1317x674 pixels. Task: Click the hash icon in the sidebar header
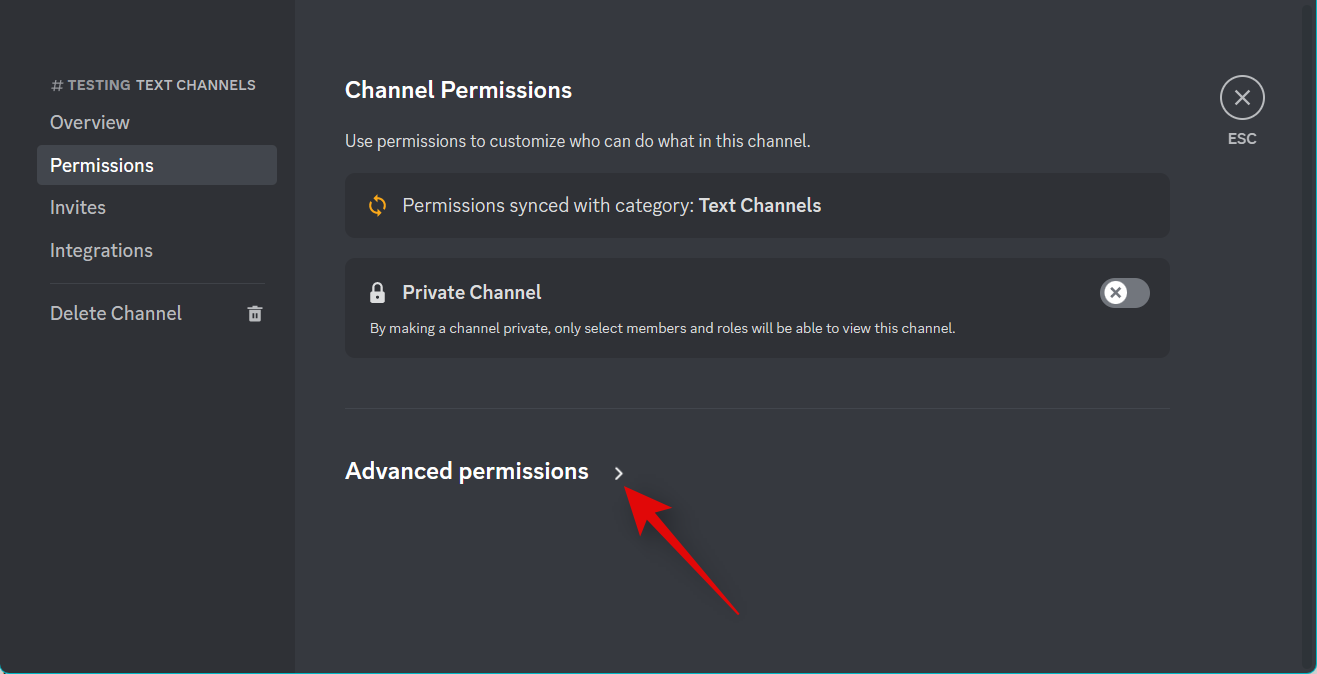57,86
